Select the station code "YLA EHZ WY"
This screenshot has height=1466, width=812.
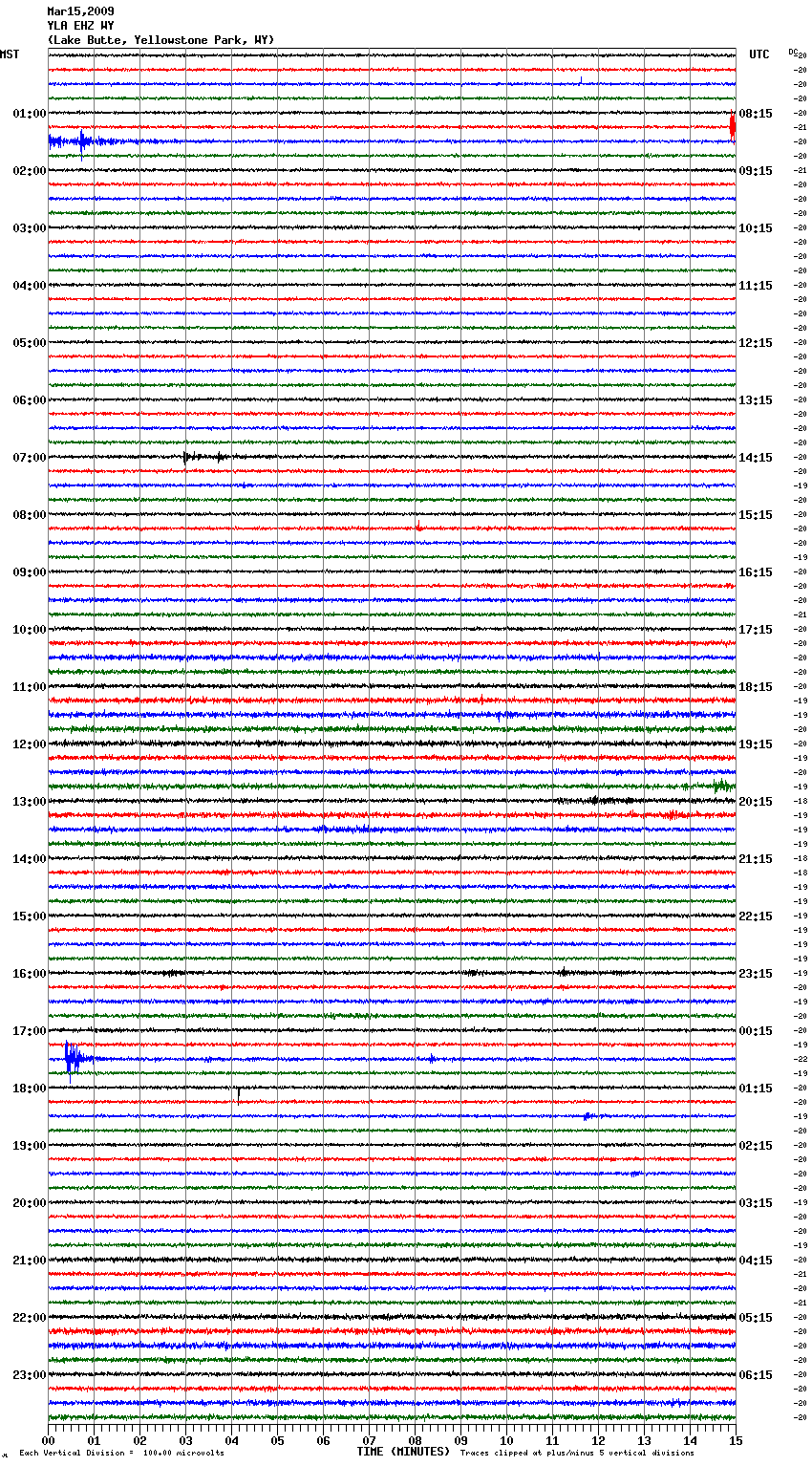pos(80,26)
